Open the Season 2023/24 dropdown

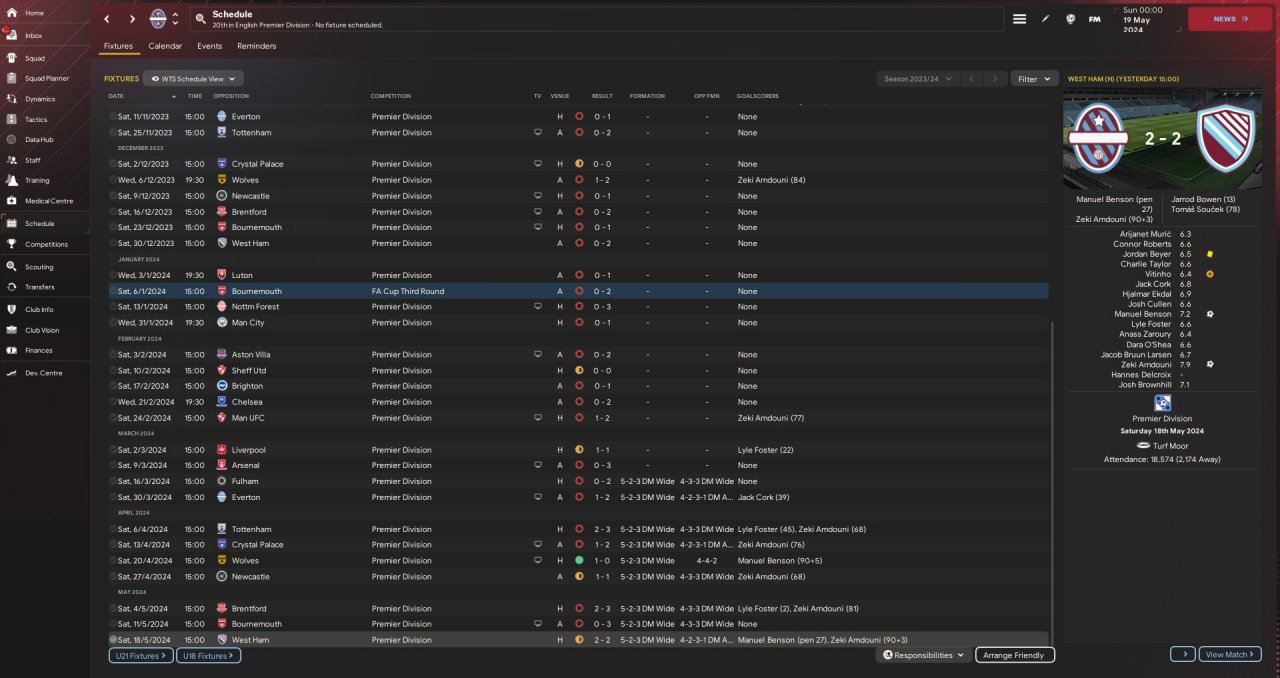tap(918, 78)
